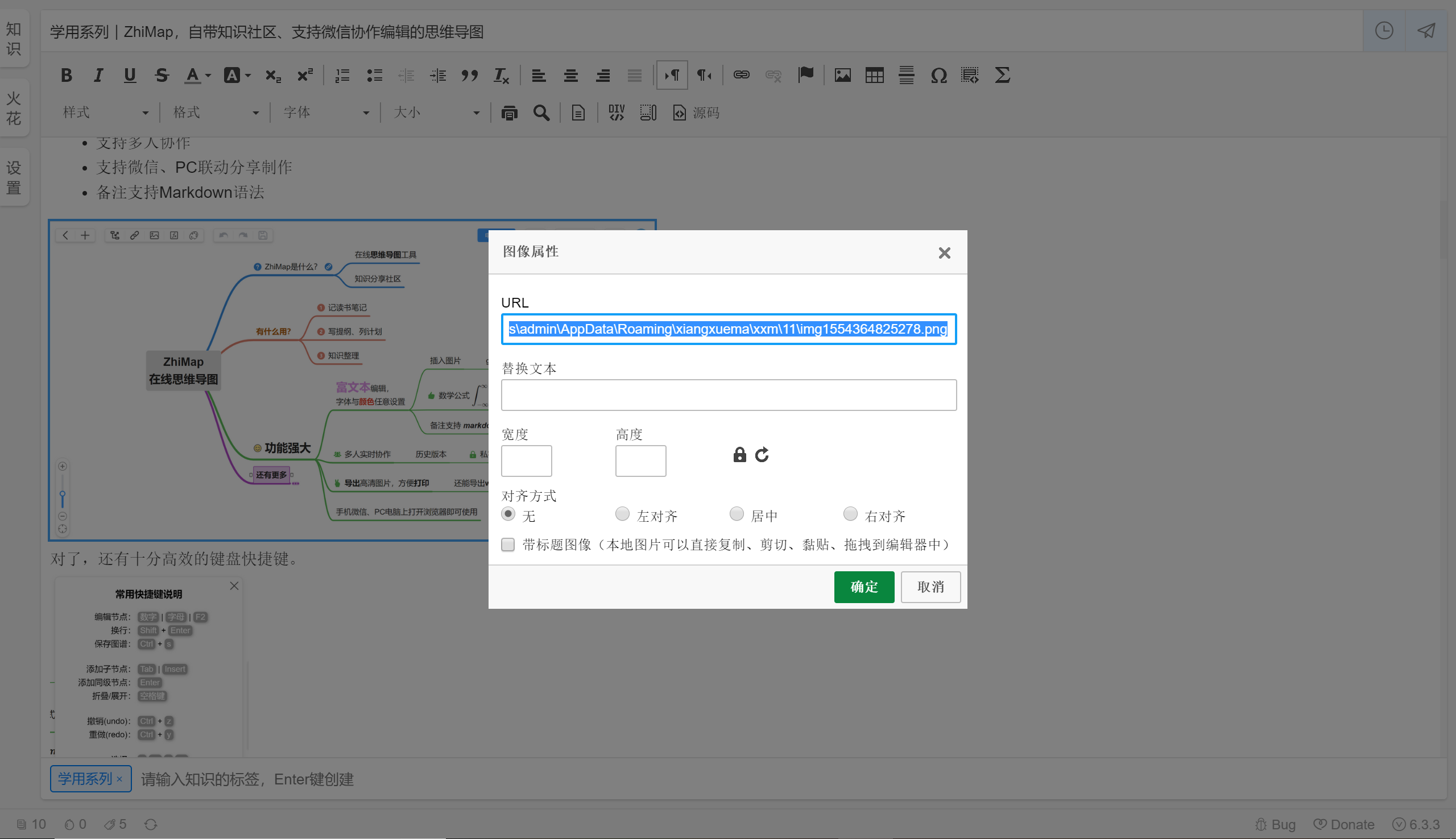Toggle underline formatting

pyautogui.click(x=130, y=76)
